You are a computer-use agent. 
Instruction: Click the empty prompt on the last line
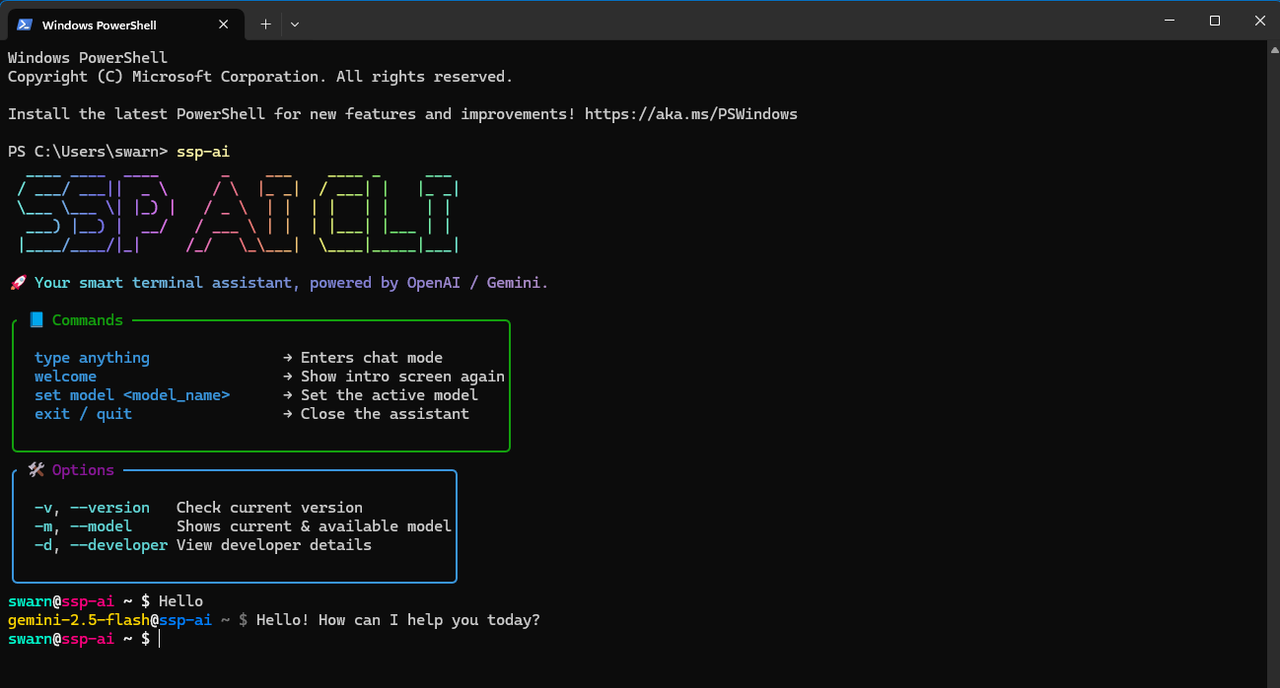[158, 639]
